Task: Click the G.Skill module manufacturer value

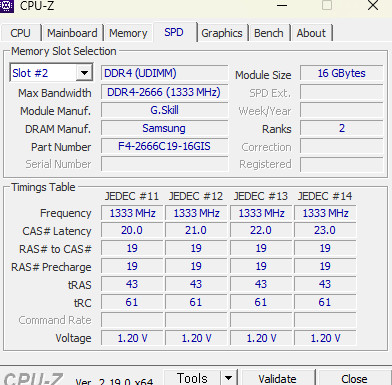Action: pos(164,110)
